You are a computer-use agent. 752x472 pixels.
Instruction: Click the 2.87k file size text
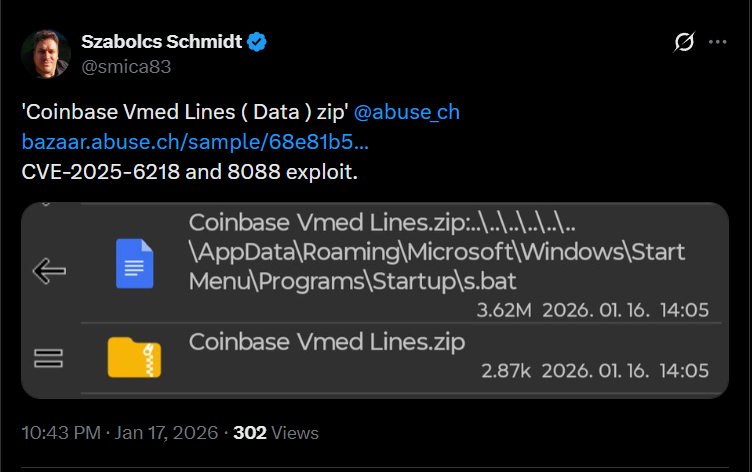[506, 371]
